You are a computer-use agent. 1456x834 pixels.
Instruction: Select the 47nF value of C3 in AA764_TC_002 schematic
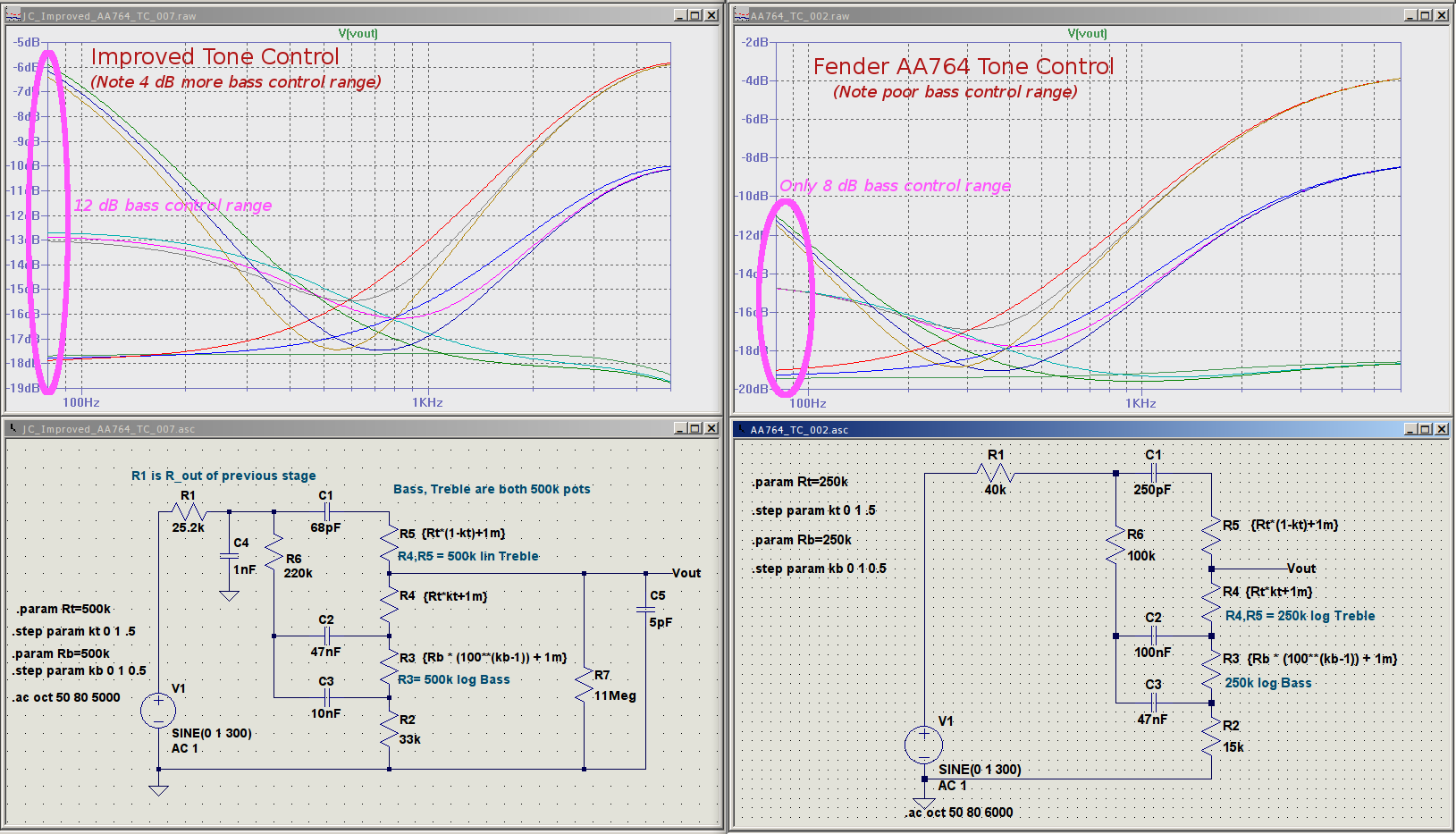pos(1152,720)
